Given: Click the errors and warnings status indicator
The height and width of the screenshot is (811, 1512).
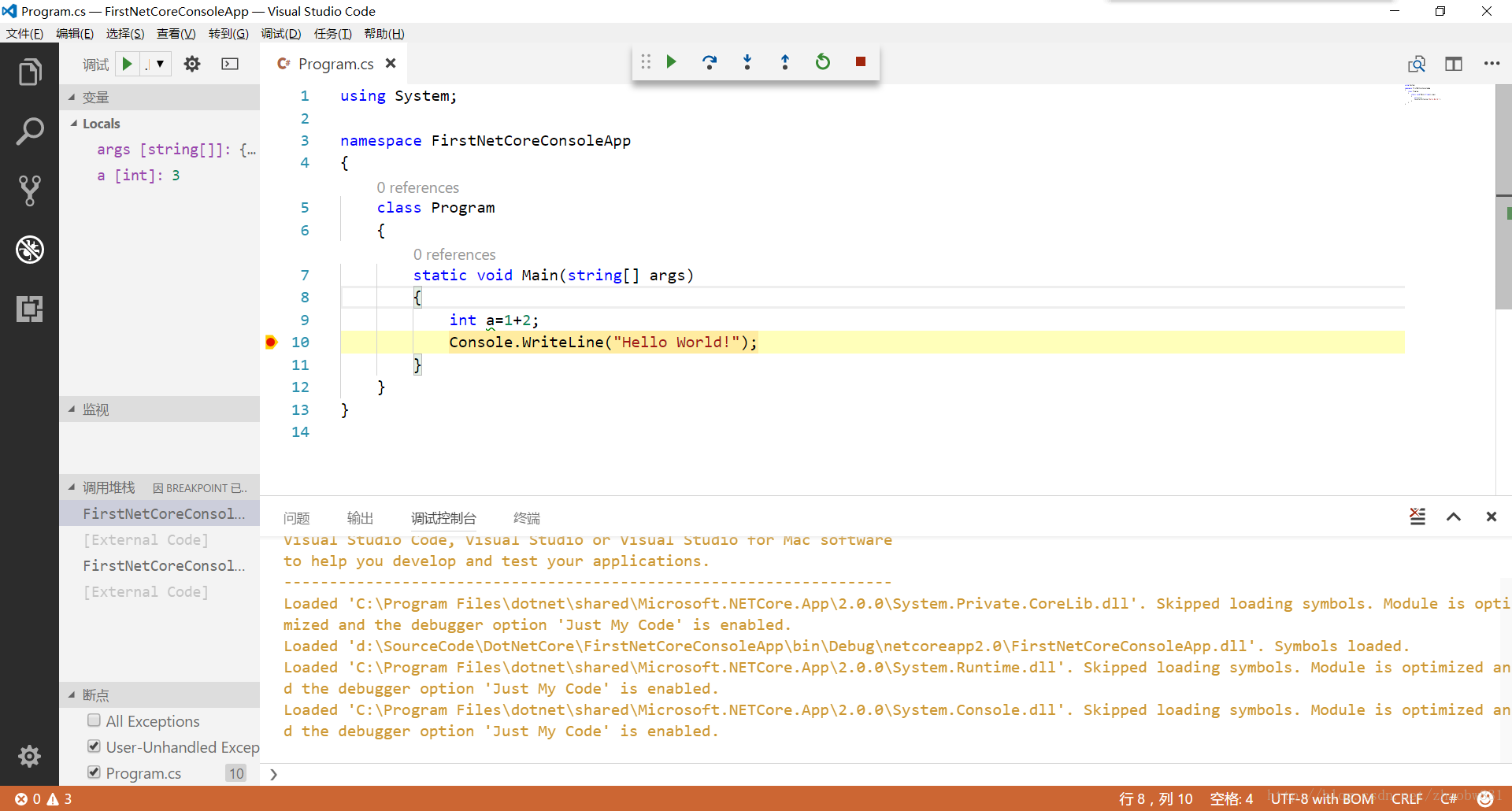Looking at the screenshot, I should click(43, 798).
